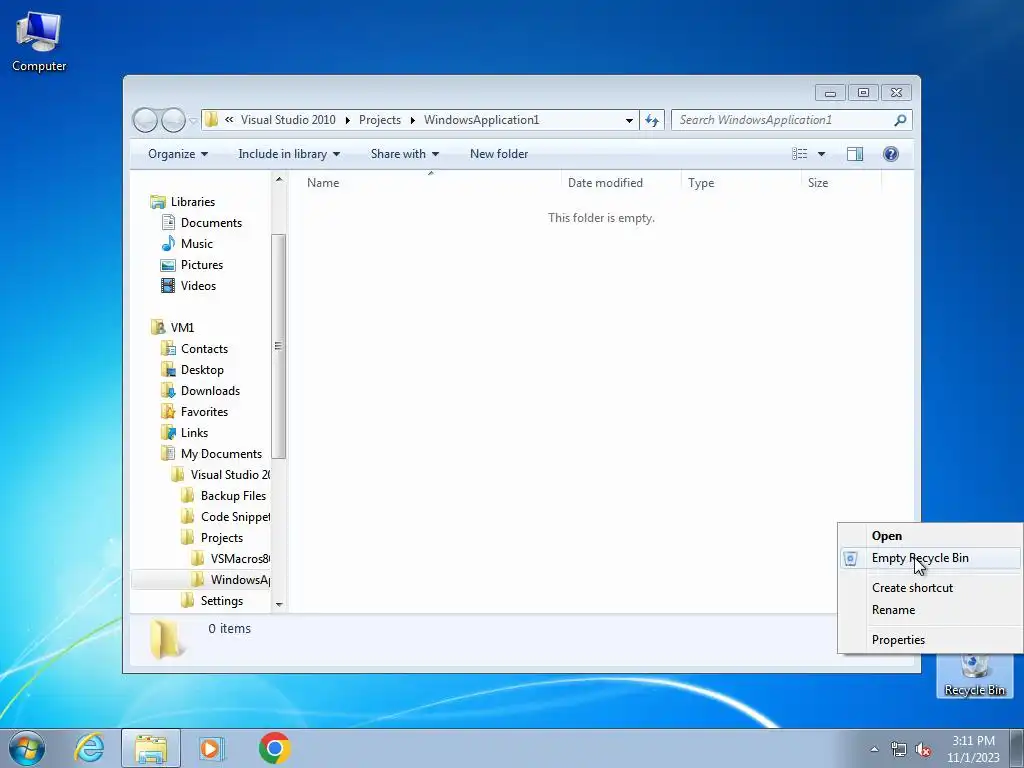1024x768 pixels.
Task: Open Libraries in navigation pane
Action: pos(192,202)
